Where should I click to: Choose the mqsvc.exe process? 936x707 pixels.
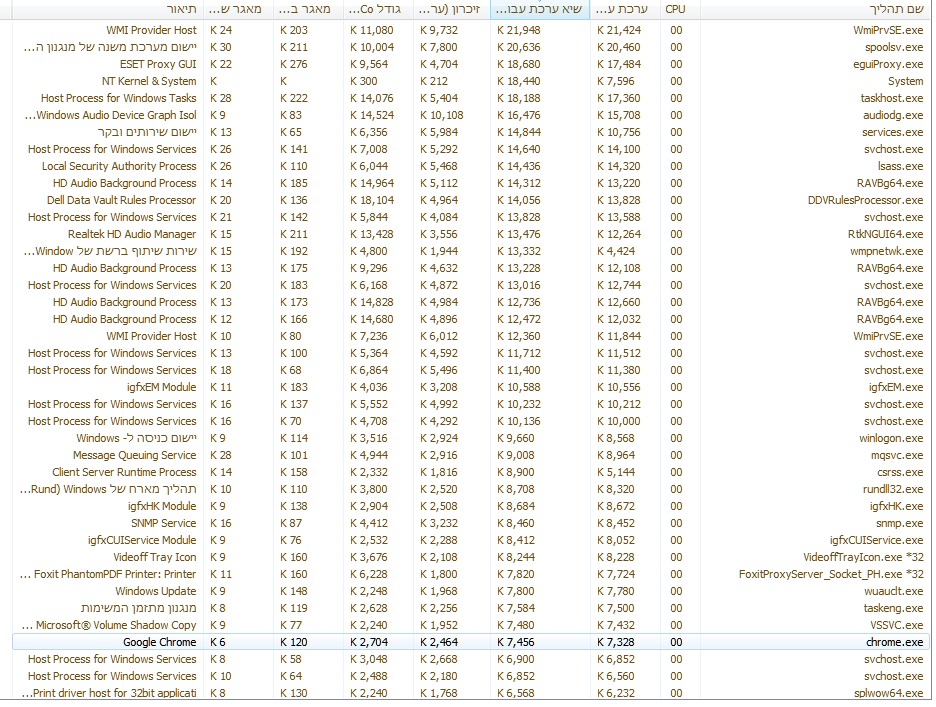click(897, 455)
